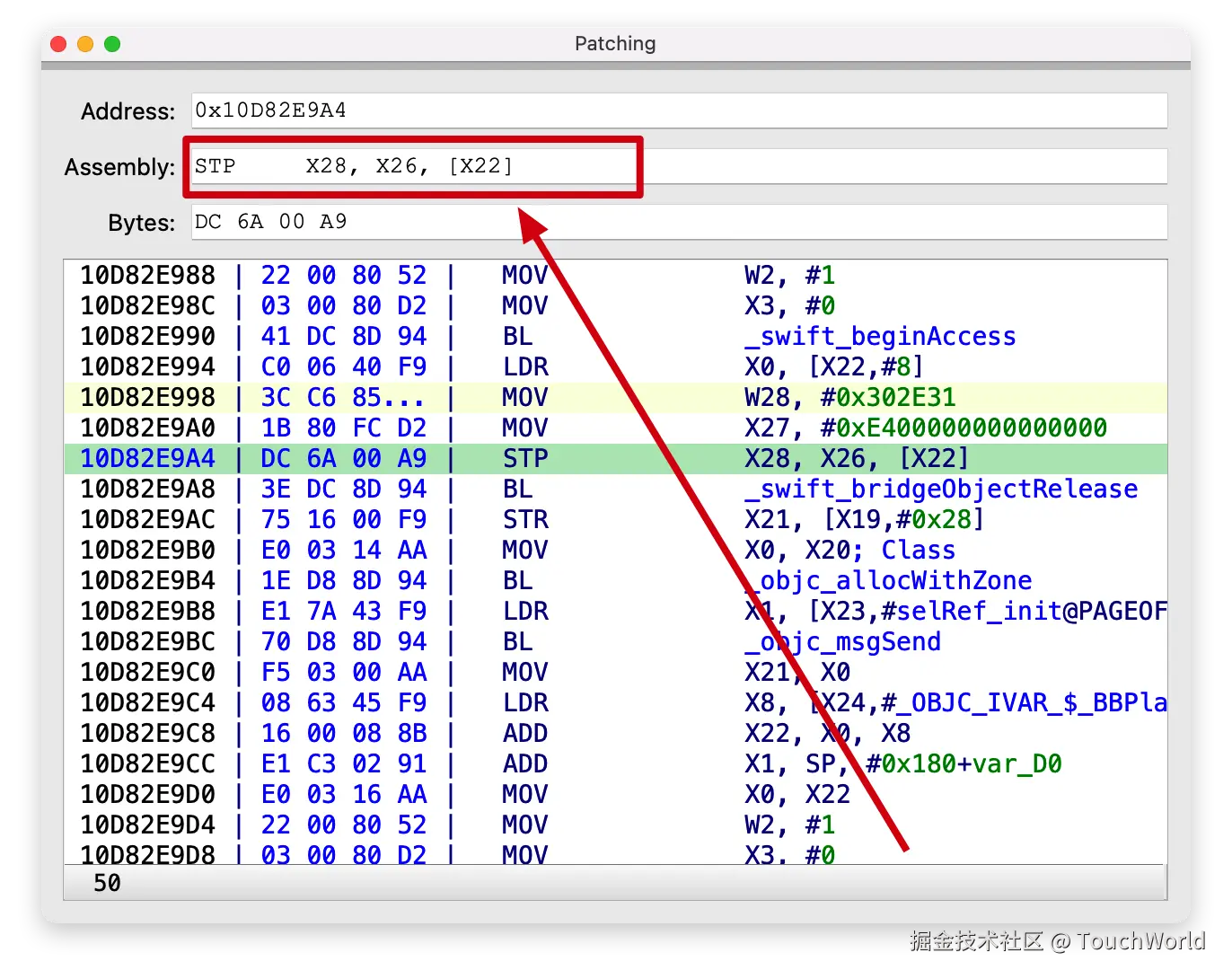This screenshot has width=1232, height=979.
Task: Select row at address 10D82E98C
Action: tap(615, 305)
